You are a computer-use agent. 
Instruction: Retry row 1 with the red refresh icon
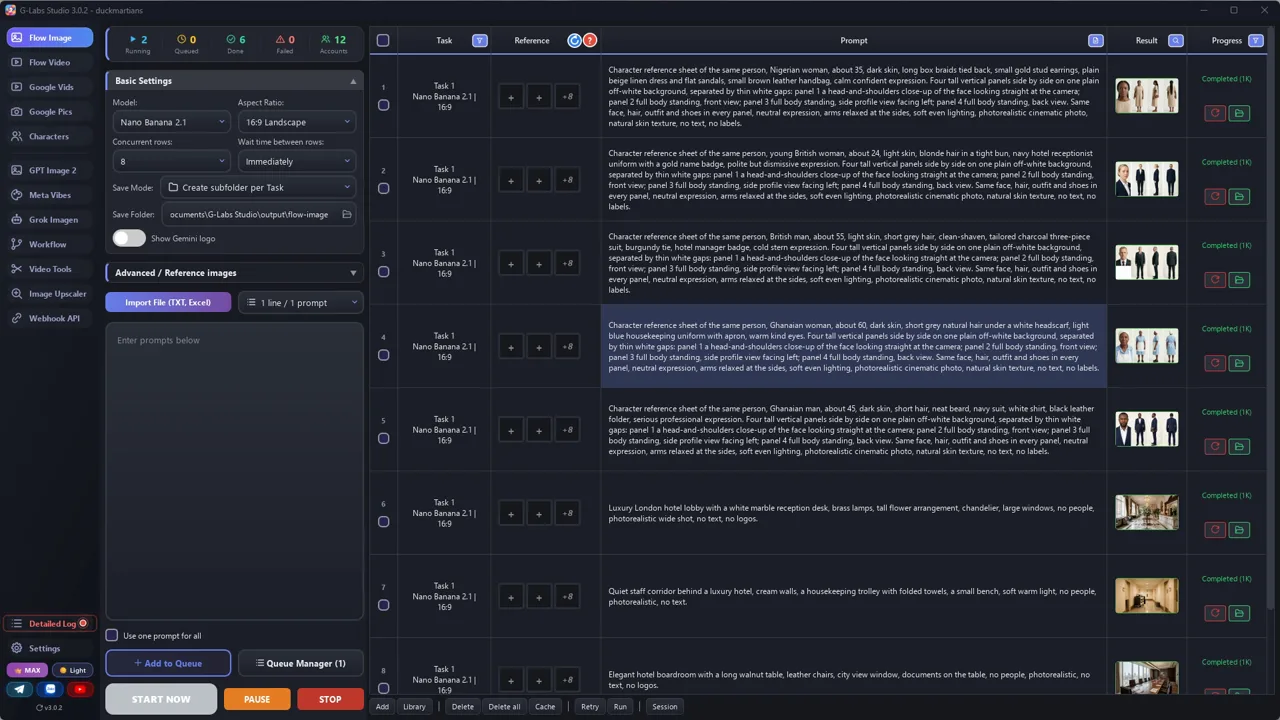pyautogui.click(x=1215, y=114)
